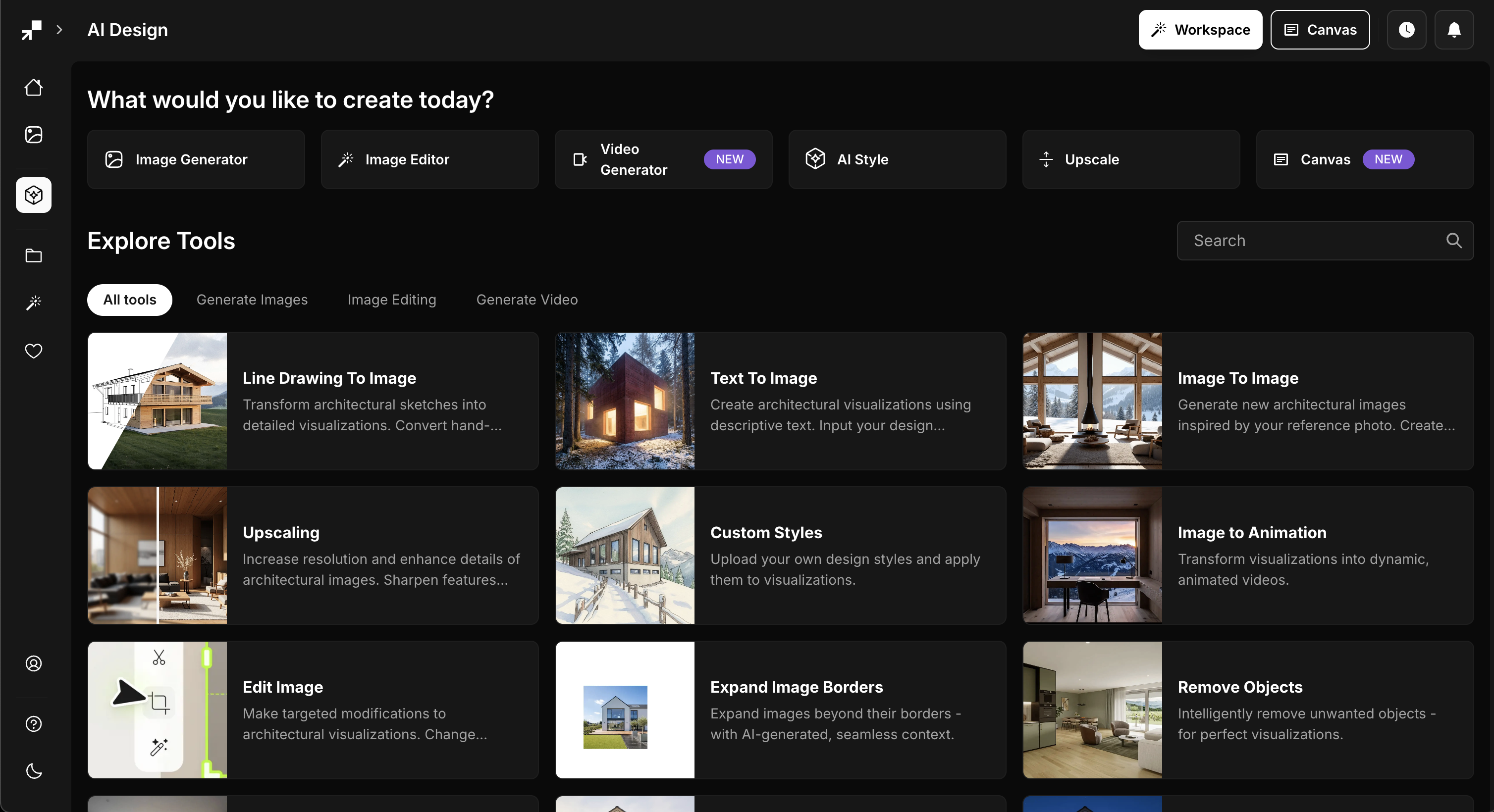Open the Generate Video tab
The width and height of the screenshot is (1494, 812).
pos(527,300)
